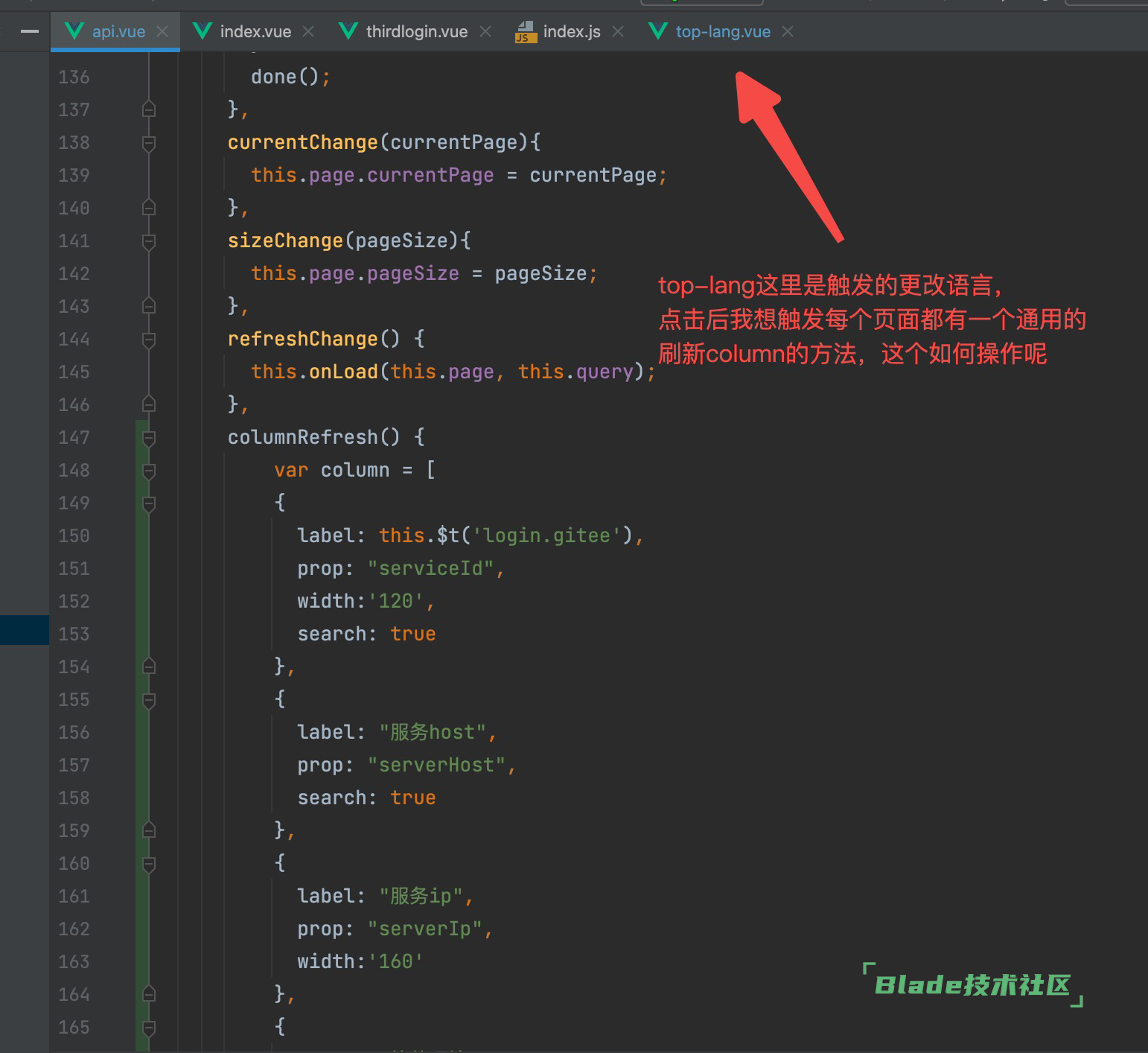Click fold end marker at line 143
Screen dimensions: 1148x1053
click(149, 306)
